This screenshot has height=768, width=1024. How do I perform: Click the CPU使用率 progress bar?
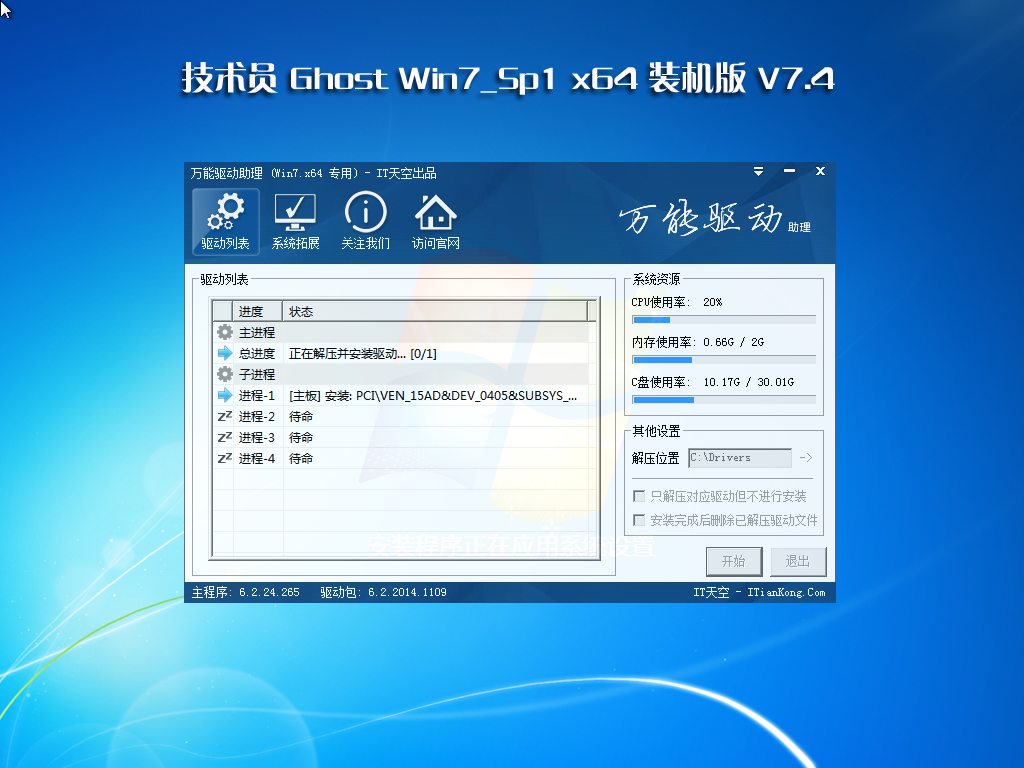pos(724,320)
